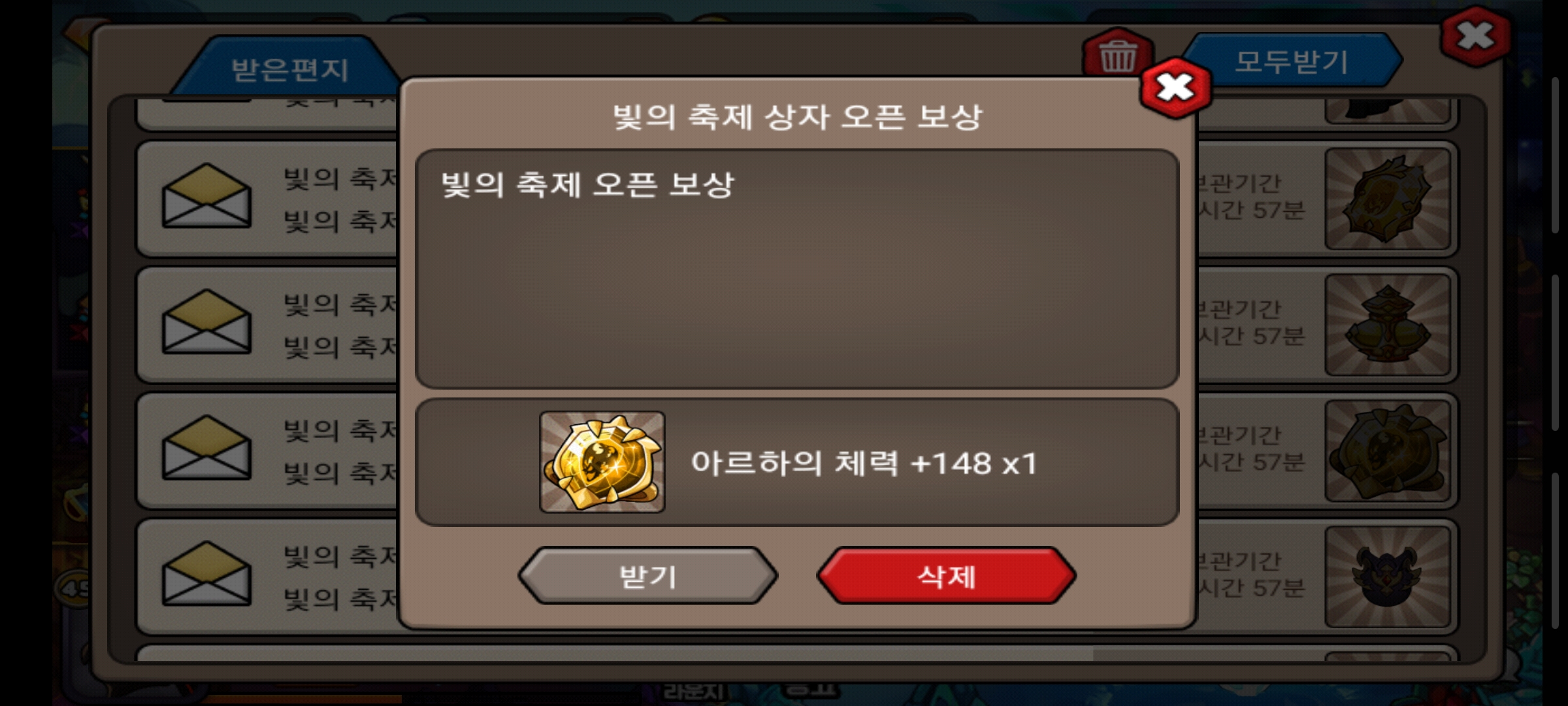Click the 빛의 축제 오픈 보상 message text
The height and width of the screenshot is (706, 1568).
587,184
